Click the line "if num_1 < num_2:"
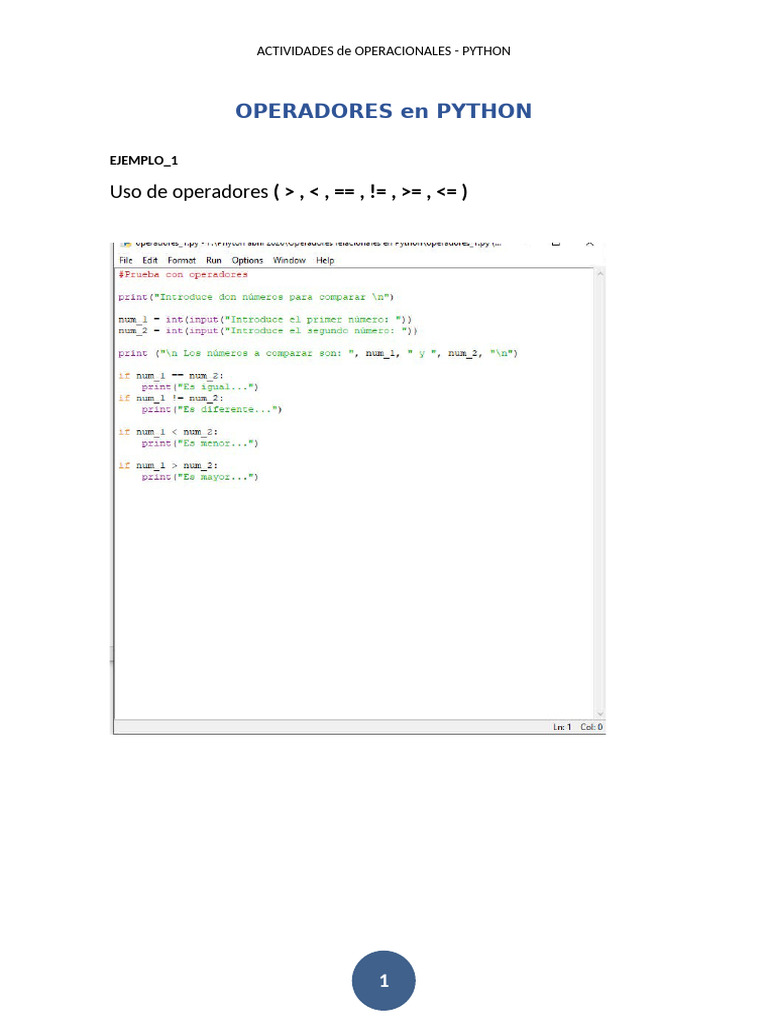 coord(168,432)
